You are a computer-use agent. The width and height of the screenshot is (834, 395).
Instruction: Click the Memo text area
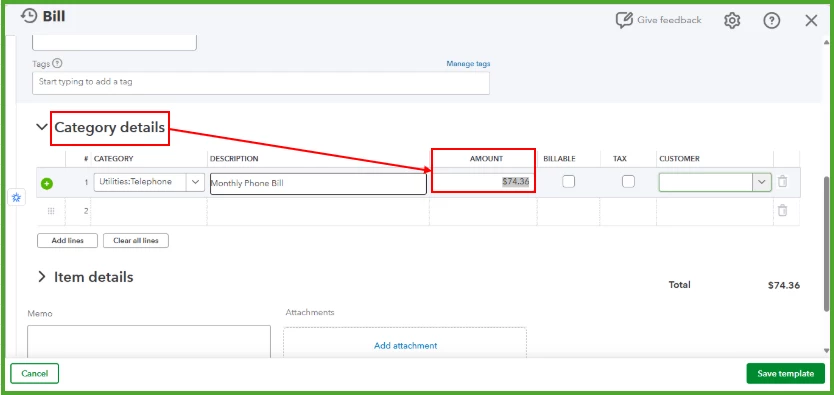pos(149,341)
